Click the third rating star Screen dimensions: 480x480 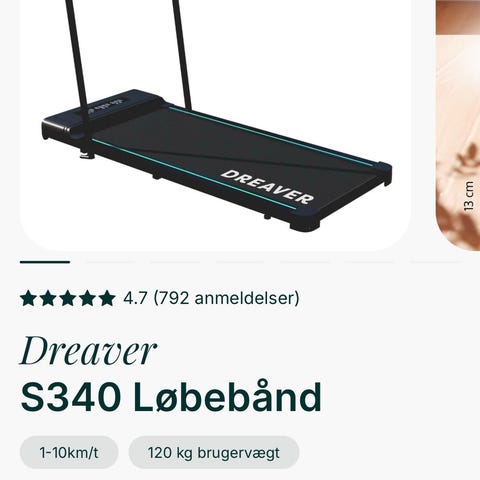[x=67, y=298]
